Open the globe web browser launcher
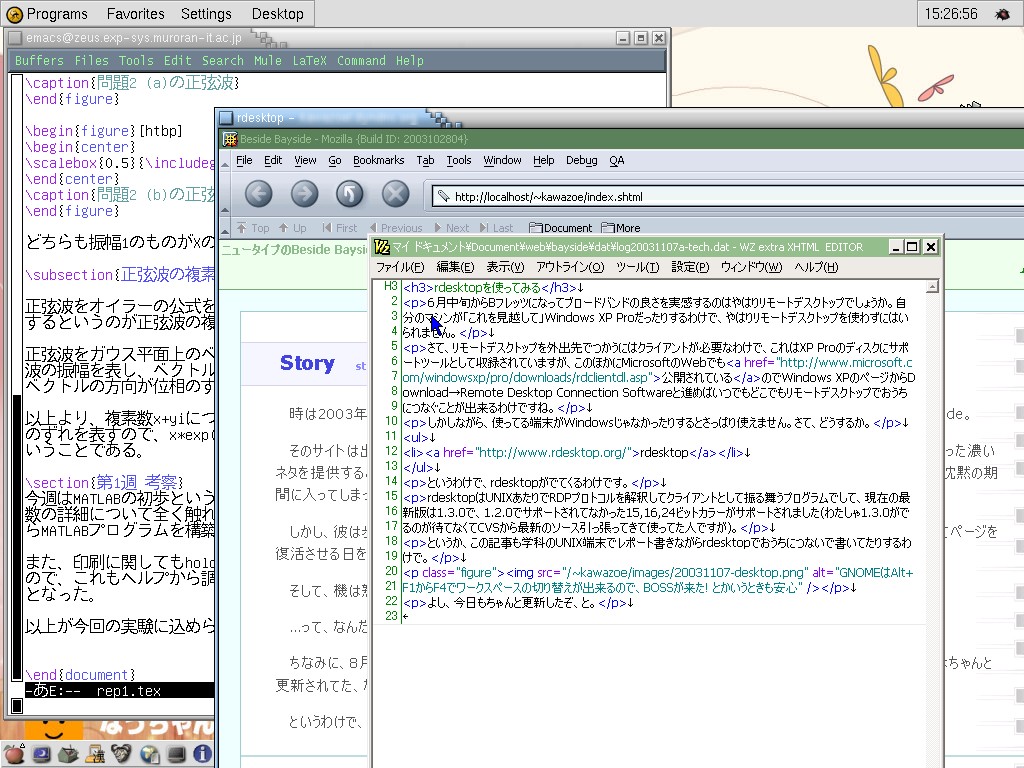This screenshot has height=768, width=1024. pyautogui.click(x=149, y=754)
